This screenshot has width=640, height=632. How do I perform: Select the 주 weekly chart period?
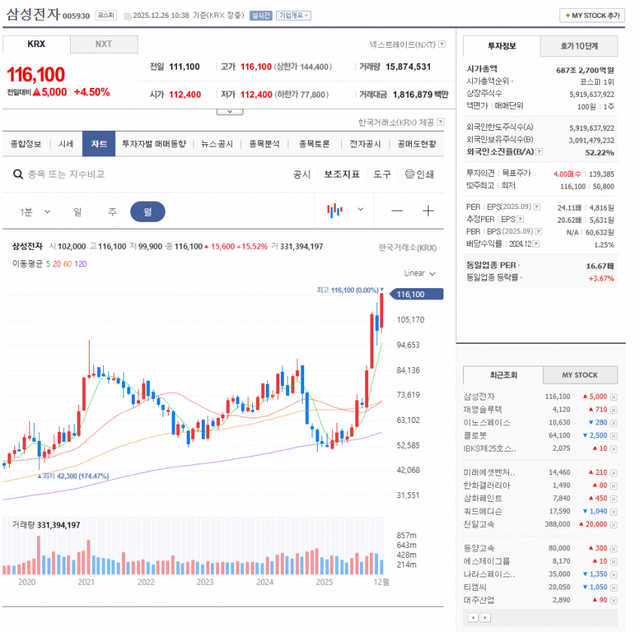(112, 211)
